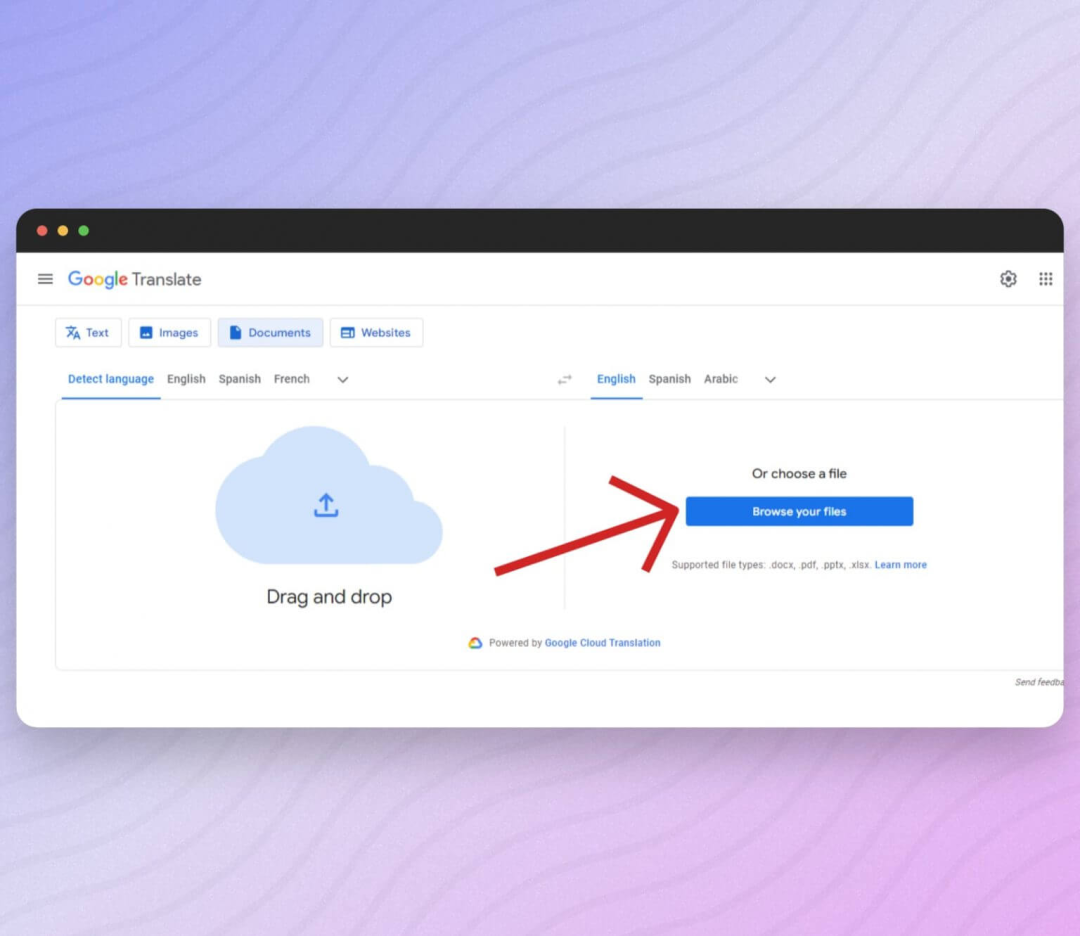1080x936 pixels.
Task: Open the hamburger main menu
Action: (x=45, y=279)
